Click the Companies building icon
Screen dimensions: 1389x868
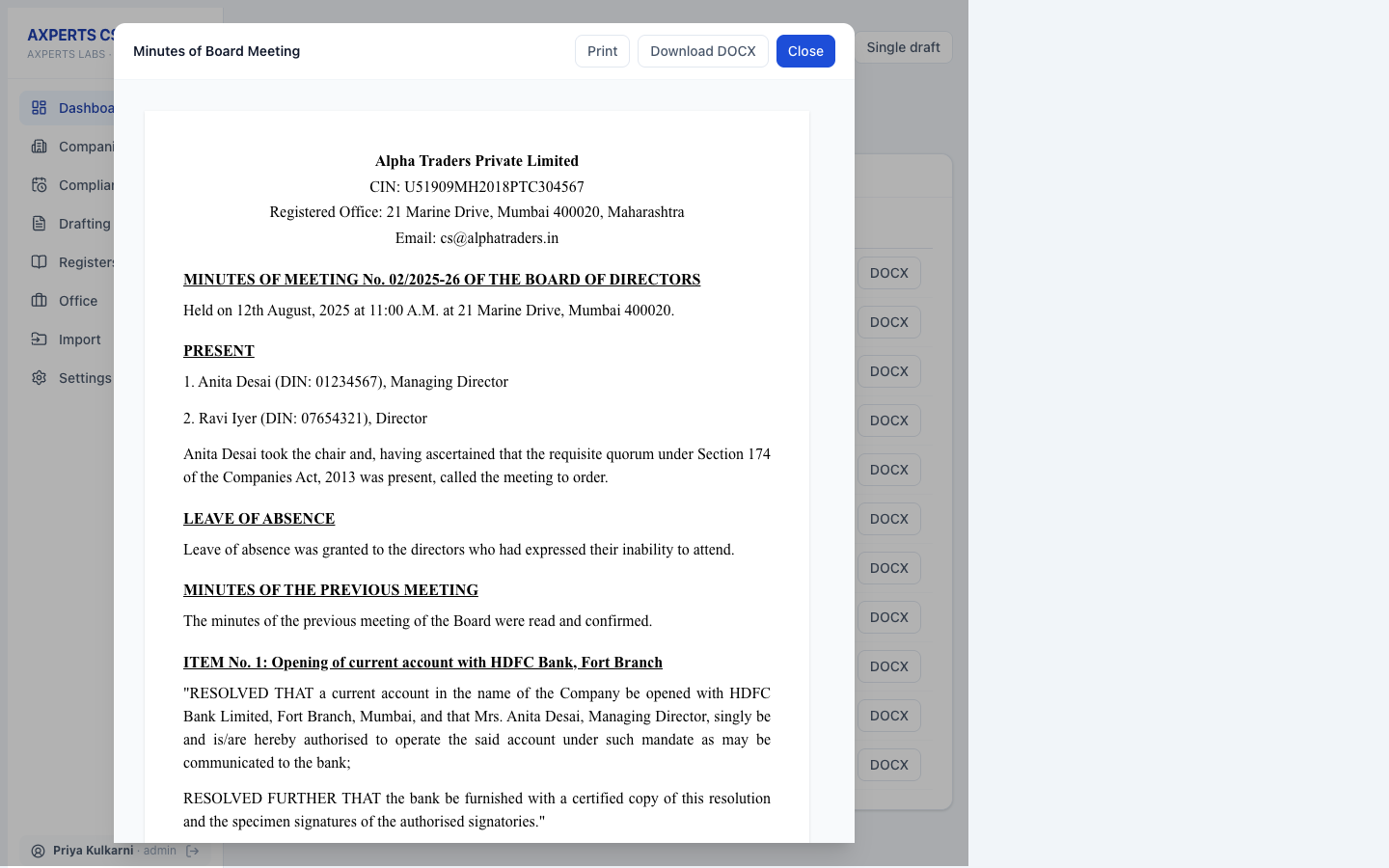[39, 147]
